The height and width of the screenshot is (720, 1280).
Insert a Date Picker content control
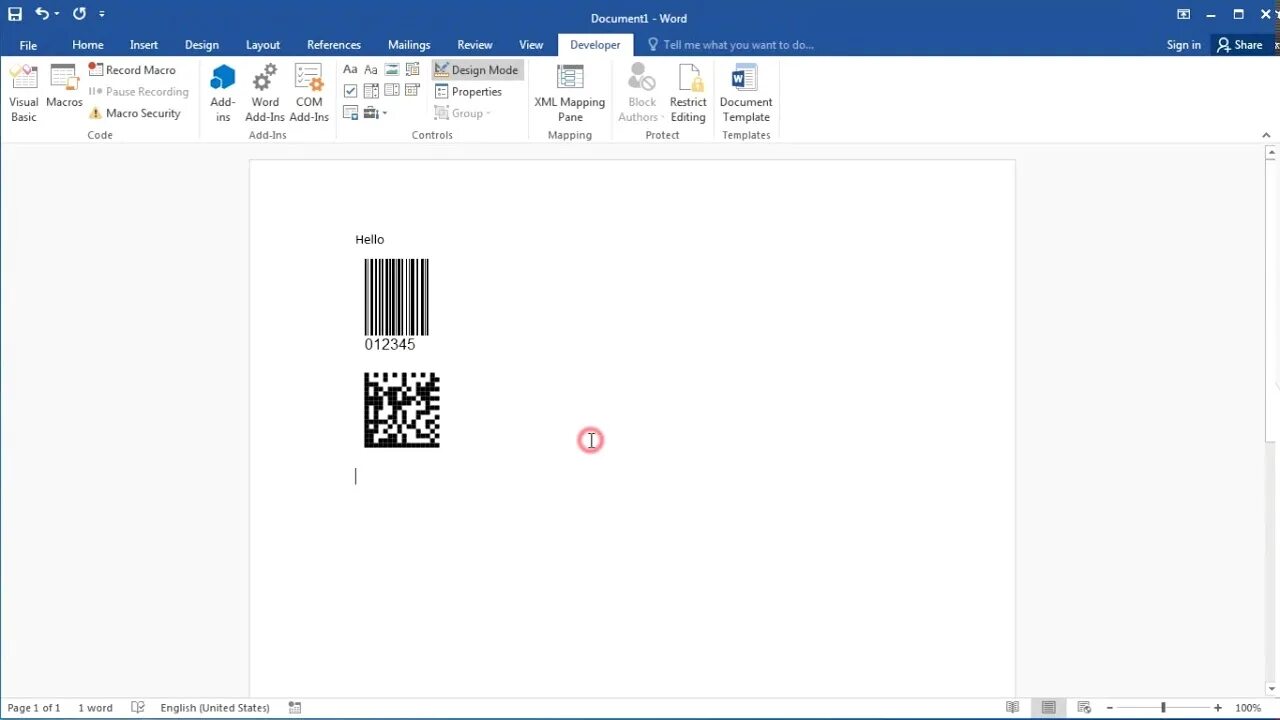click(x=413, y=91)
